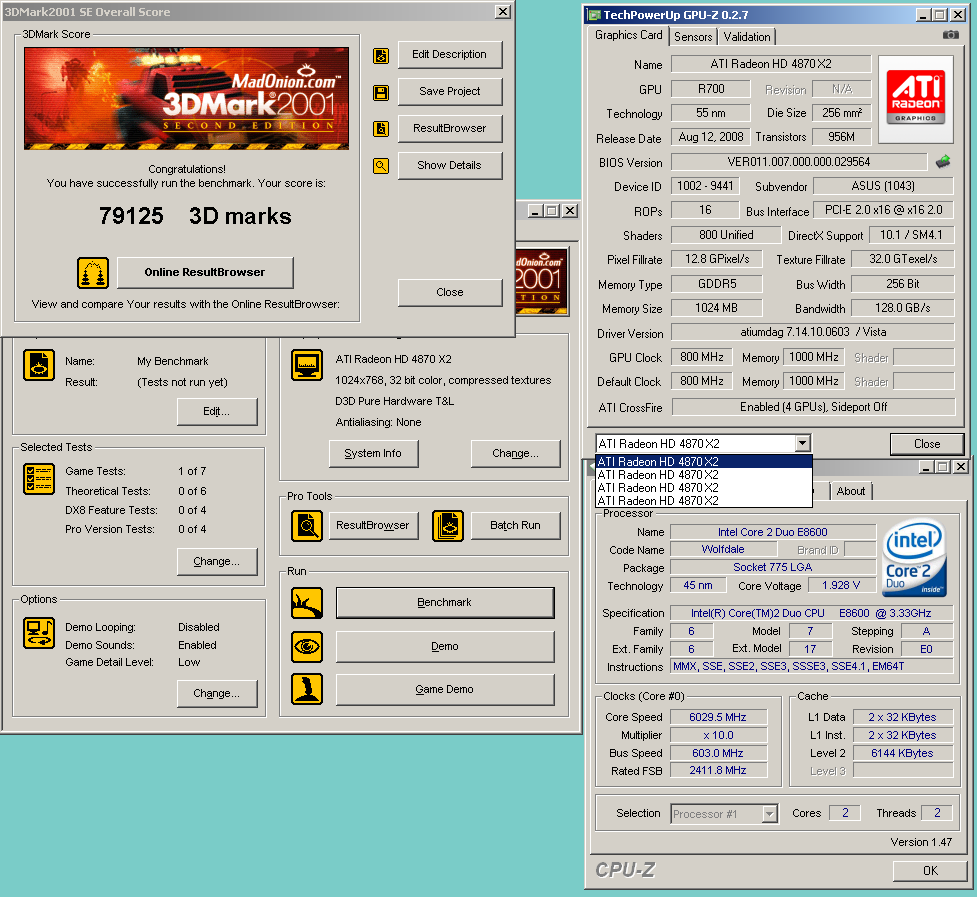Choose highlighted first ATI Radeon HD 4870 X2 entry
Screen dimensions: 977x897
pyautogui.click(x=704, y=462)
